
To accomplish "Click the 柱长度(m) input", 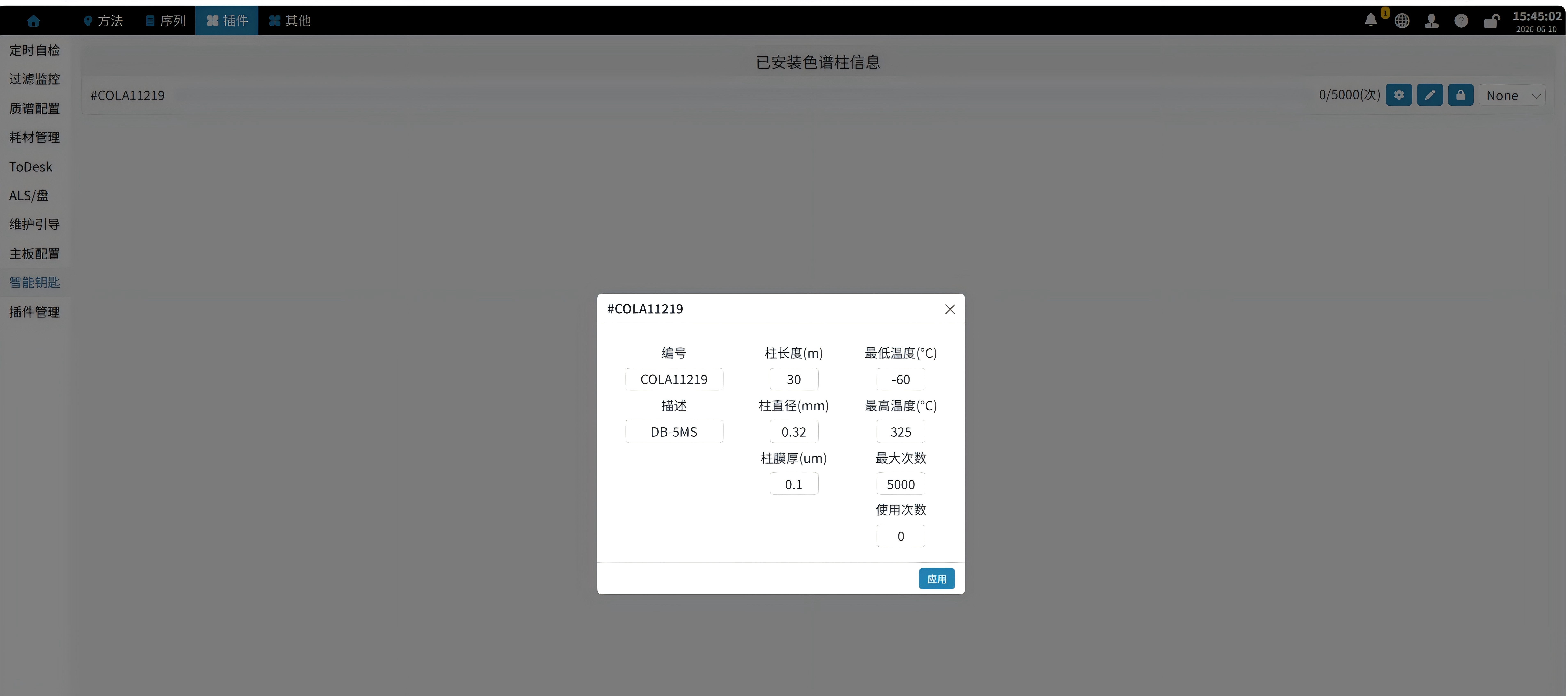I will [794, 379].
